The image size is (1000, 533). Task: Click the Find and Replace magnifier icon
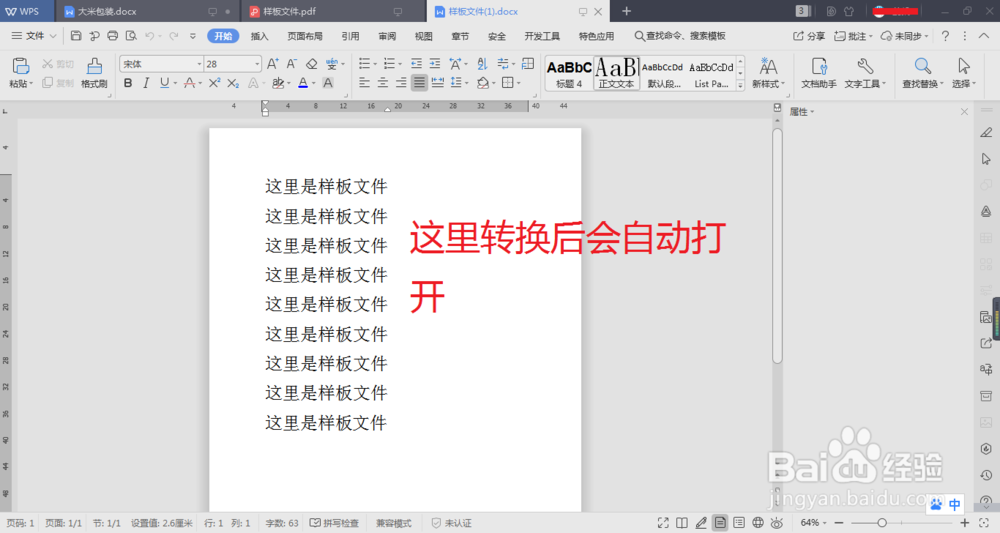922,66
